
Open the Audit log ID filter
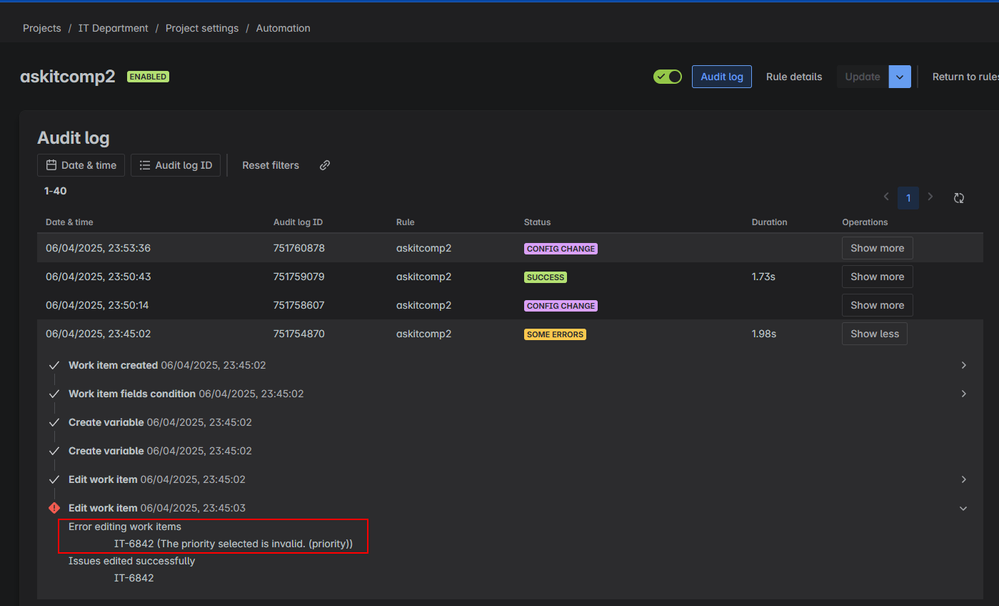pos(176,165)
